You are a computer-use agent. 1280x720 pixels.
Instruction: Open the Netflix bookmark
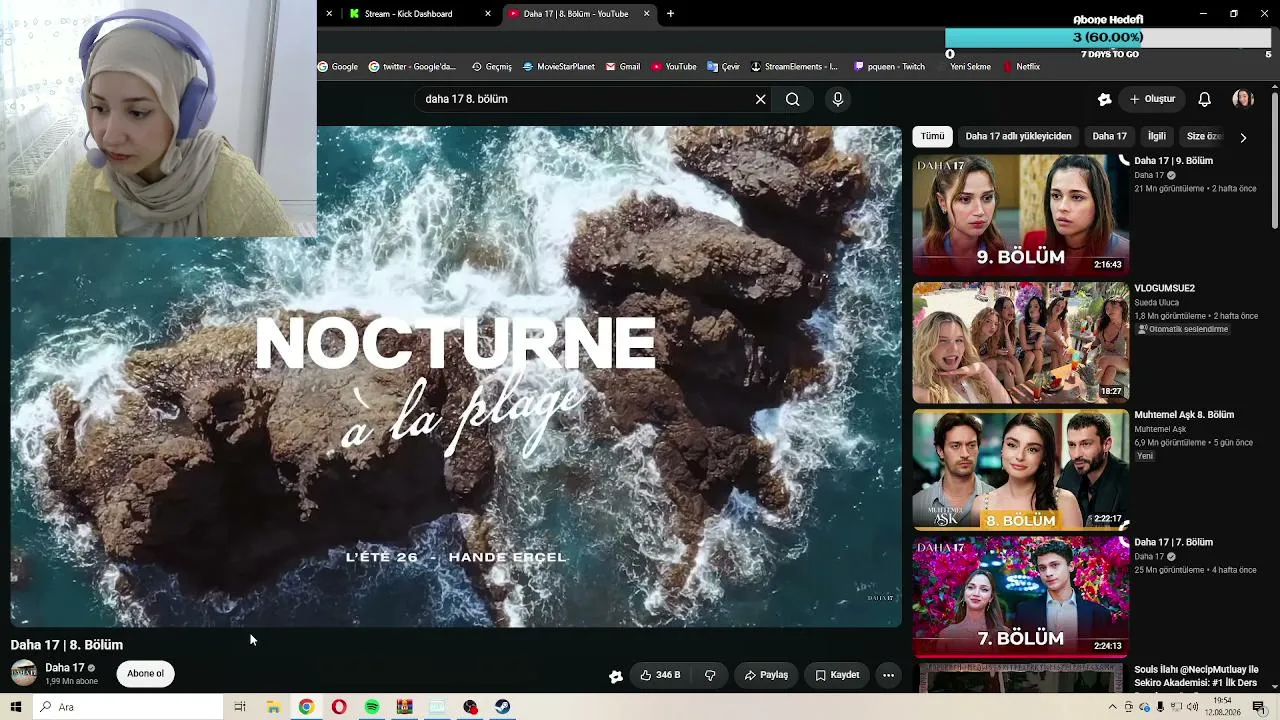1021,67
